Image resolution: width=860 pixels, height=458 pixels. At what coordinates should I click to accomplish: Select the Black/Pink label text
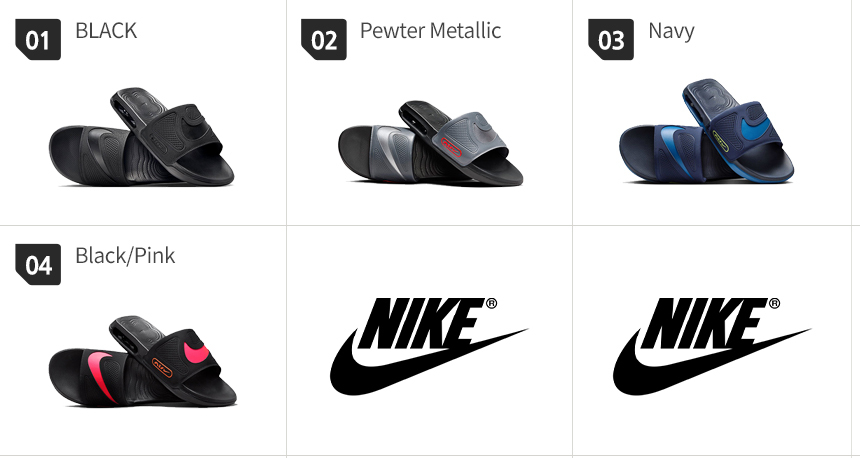click(x=125, y=256)
